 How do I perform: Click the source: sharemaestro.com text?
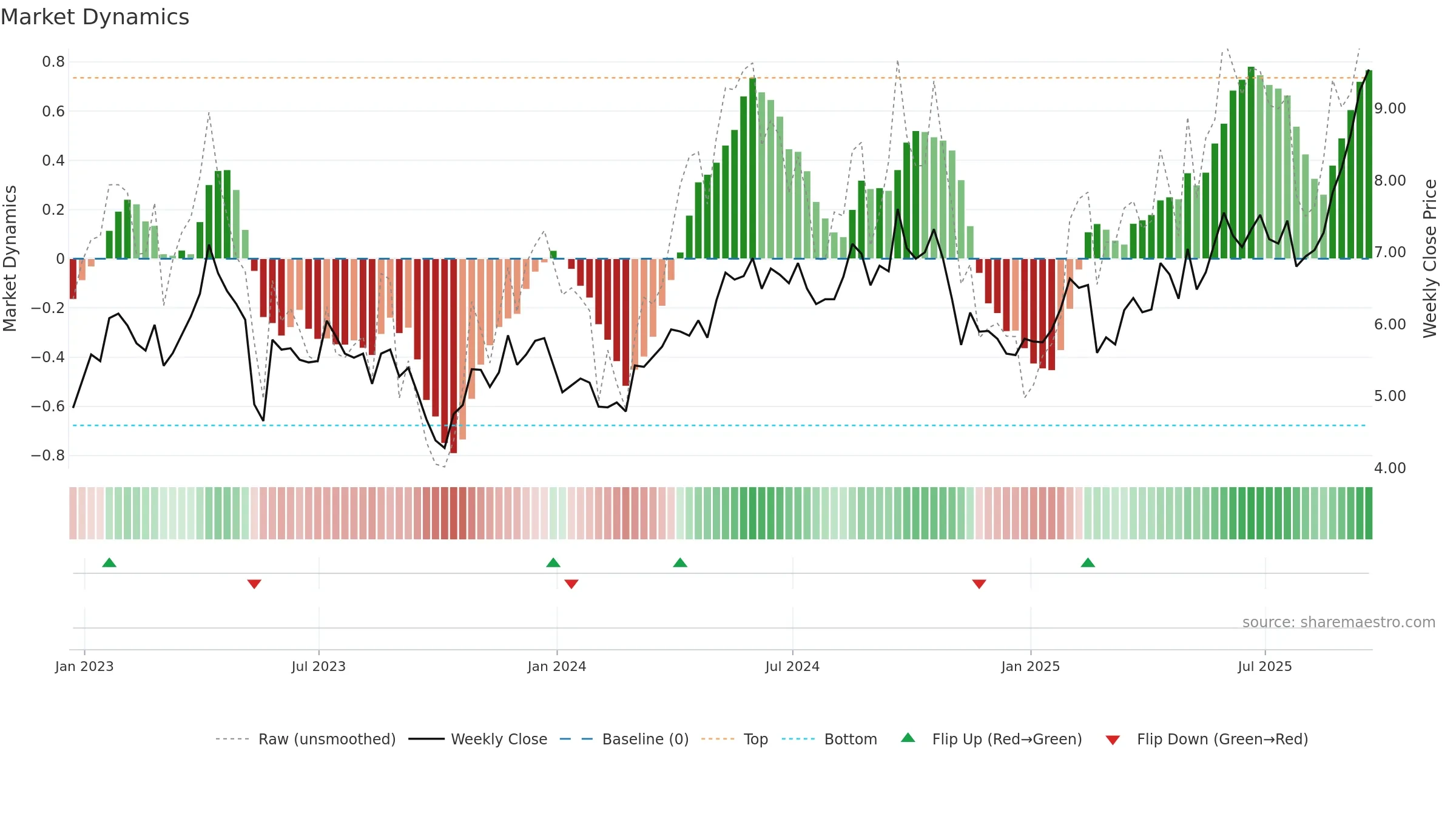(1339, 622)
